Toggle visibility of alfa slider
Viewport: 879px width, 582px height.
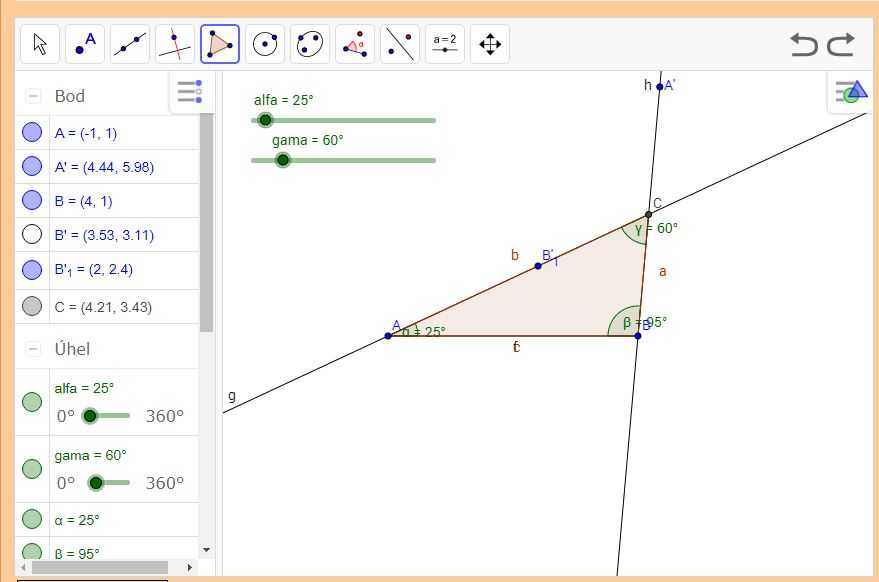pos(32,401)
